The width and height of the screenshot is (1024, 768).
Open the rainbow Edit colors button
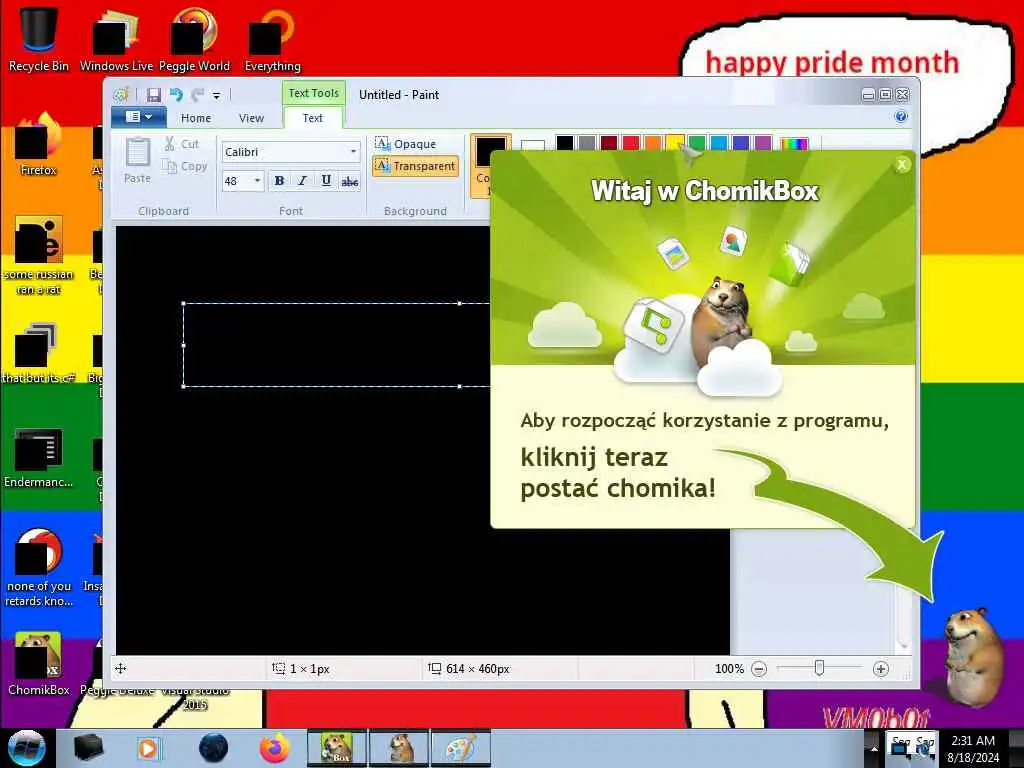tap(794, 144)
